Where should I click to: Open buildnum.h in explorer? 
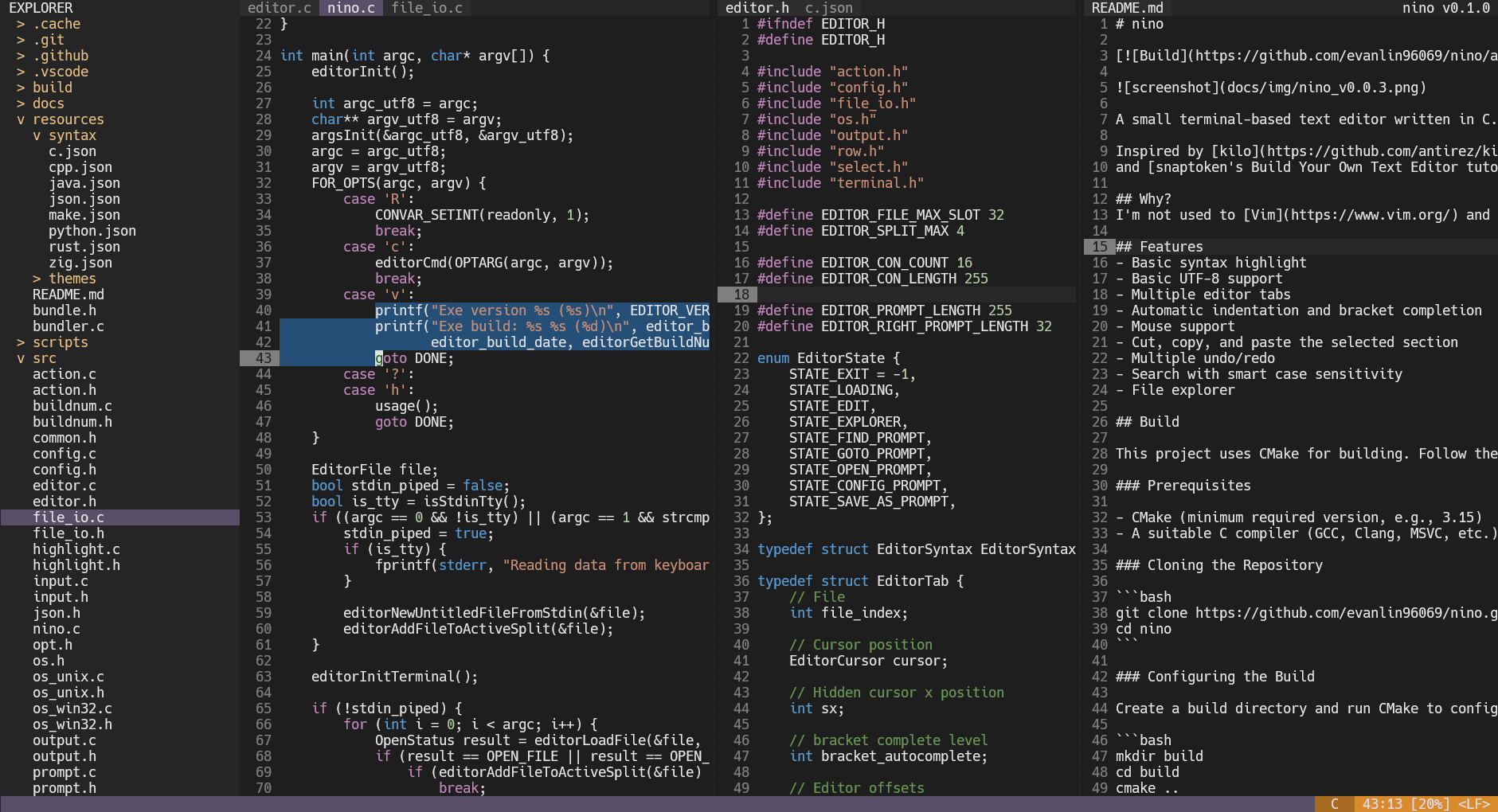click(72, 422)
